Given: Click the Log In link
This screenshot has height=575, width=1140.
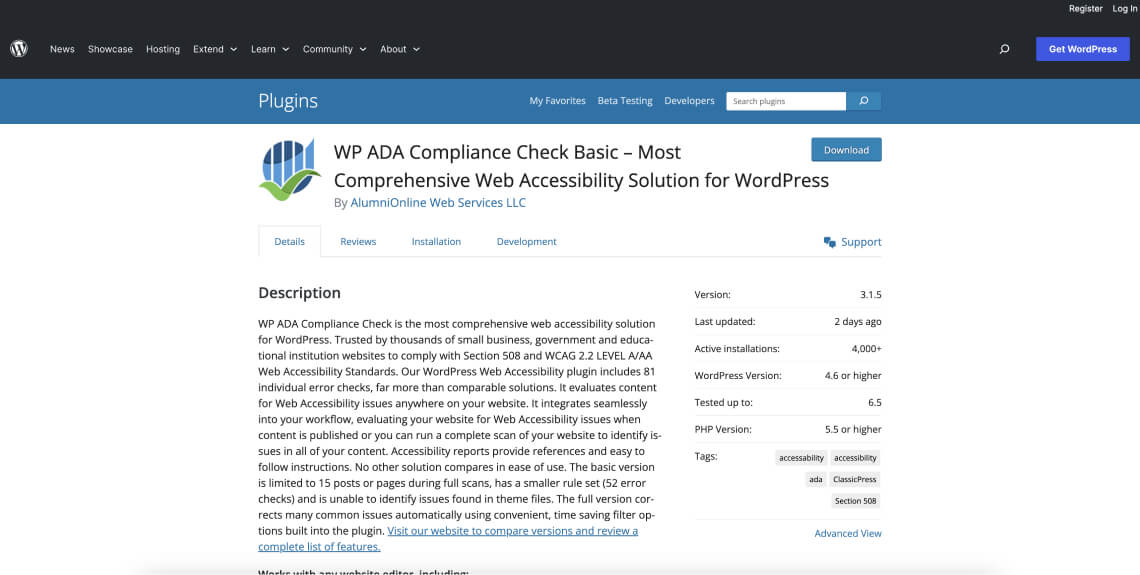Looking at the screenshot, I should coord(1124,9).
